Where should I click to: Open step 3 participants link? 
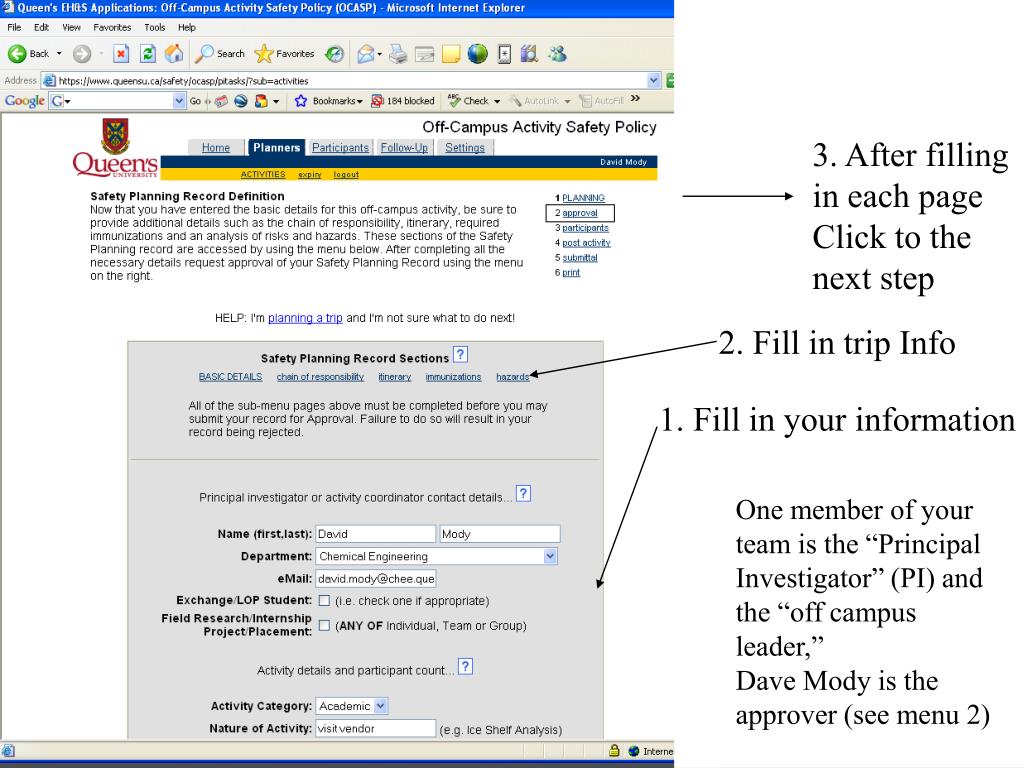coord(585,228)
